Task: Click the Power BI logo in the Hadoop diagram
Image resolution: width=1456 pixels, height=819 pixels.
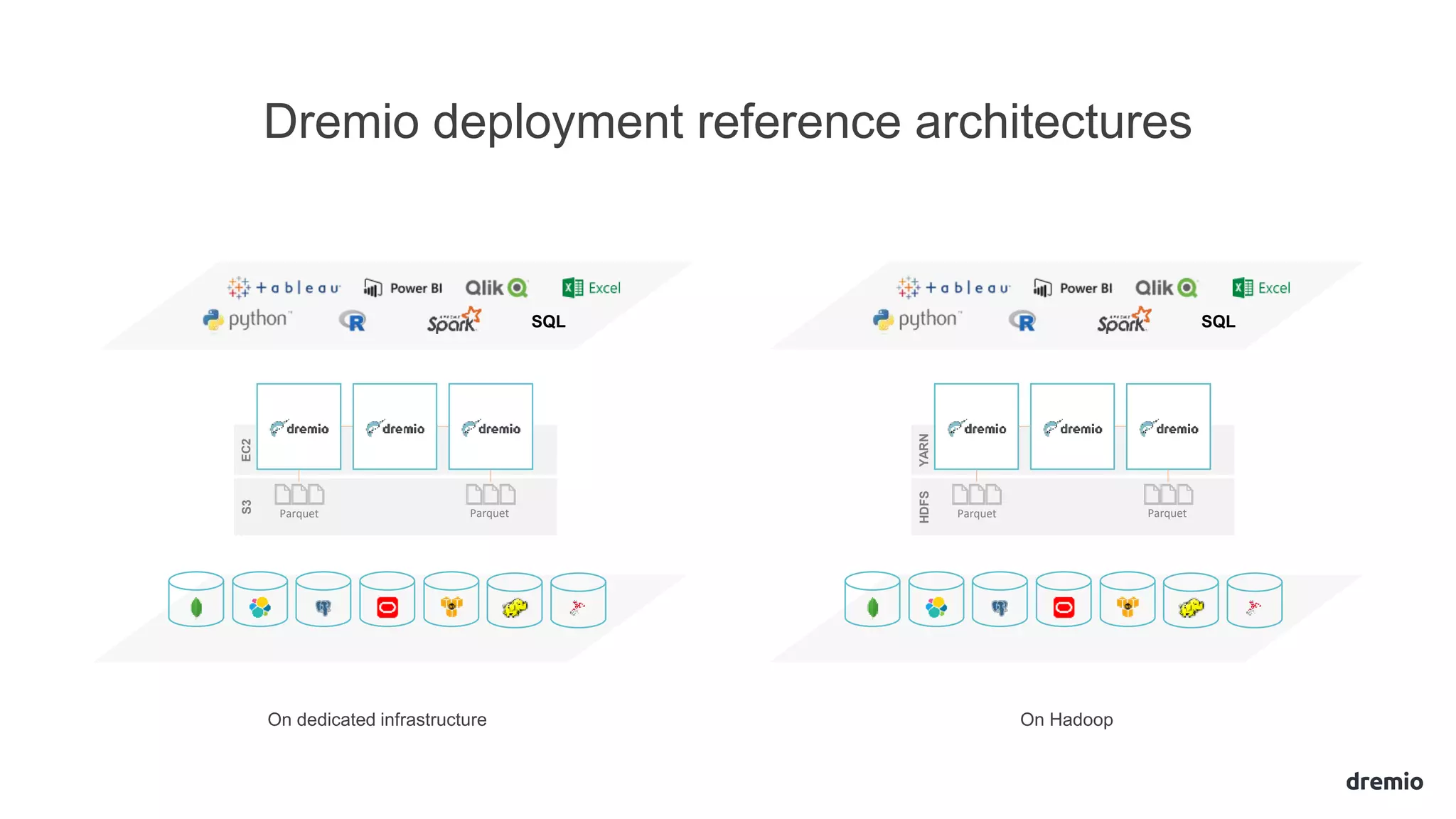Action: click(x=1072, y=288)
